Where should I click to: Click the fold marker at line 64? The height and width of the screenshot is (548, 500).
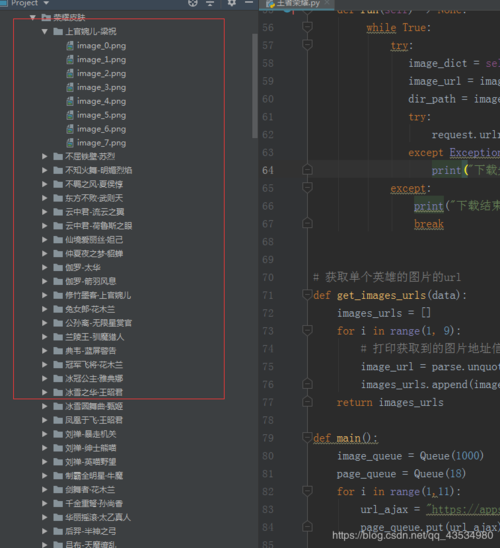point(307,170)
